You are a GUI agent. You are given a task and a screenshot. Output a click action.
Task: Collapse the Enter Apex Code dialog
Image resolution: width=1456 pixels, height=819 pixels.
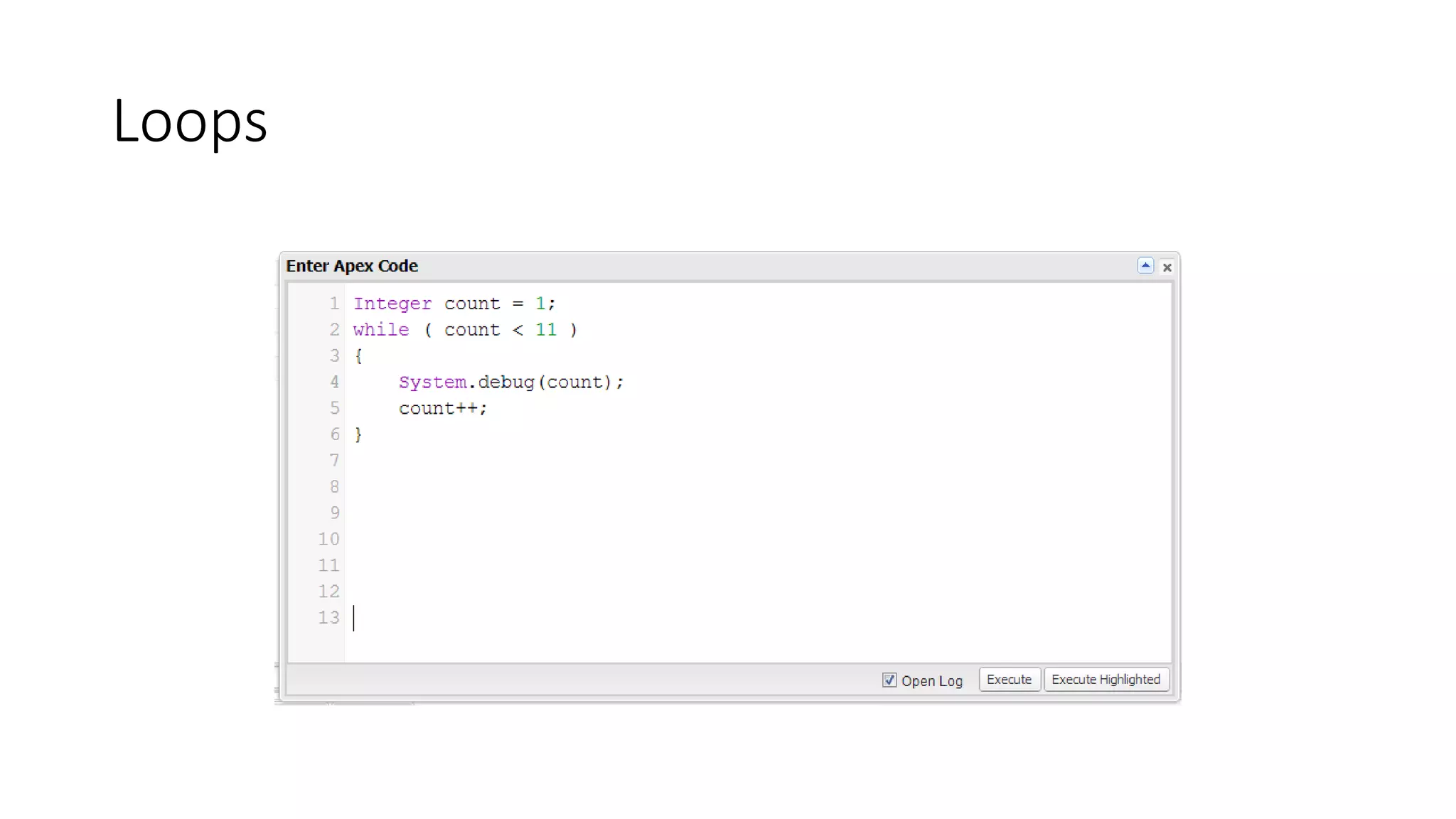tap(1145, 266)
